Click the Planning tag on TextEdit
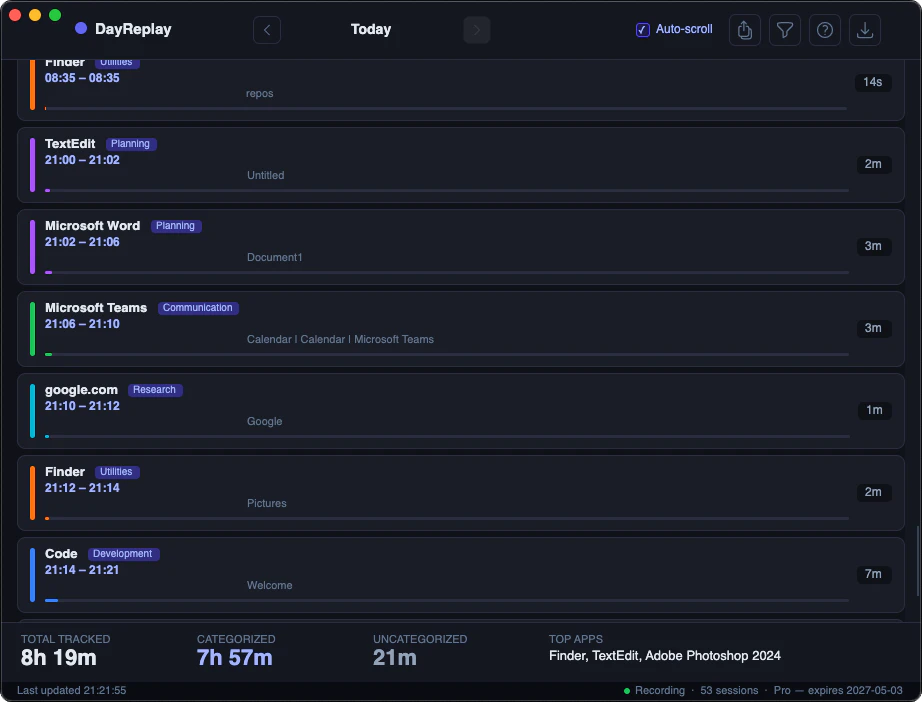This screenshot has height=702, width=922. (131, 143)
